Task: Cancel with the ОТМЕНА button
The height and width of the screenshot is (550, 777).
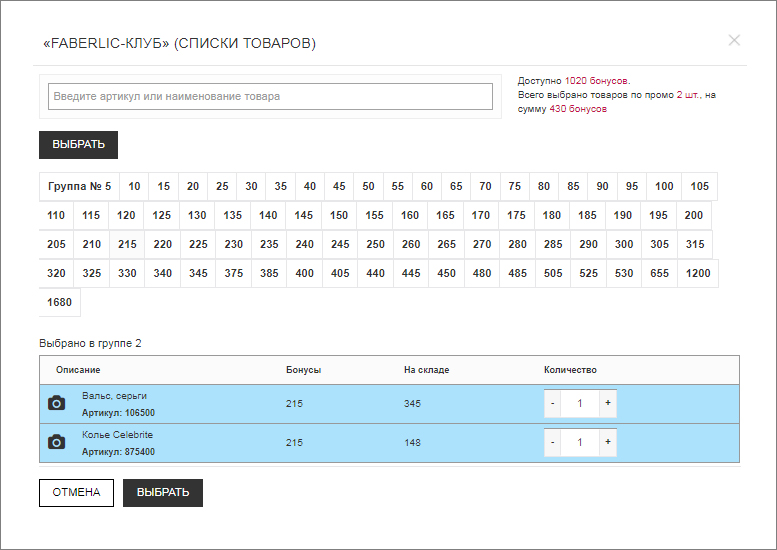Action: pyautogui.click(x=76, y=493)
